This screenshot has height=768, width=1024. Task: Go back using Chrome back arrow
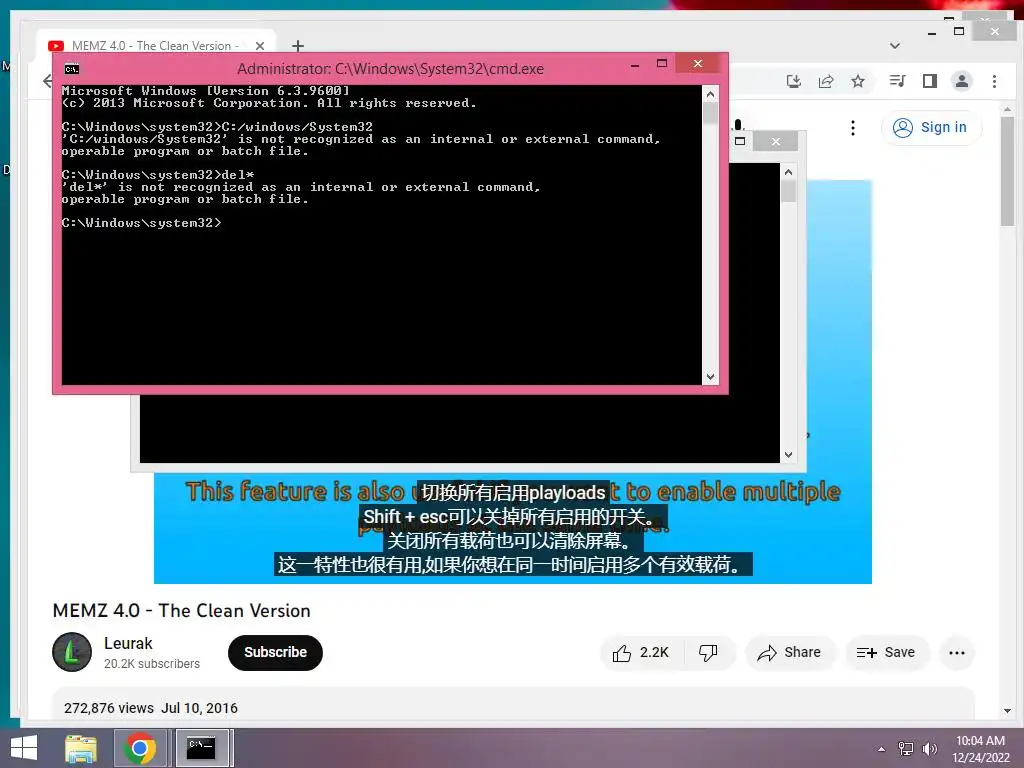pos(47,81)
